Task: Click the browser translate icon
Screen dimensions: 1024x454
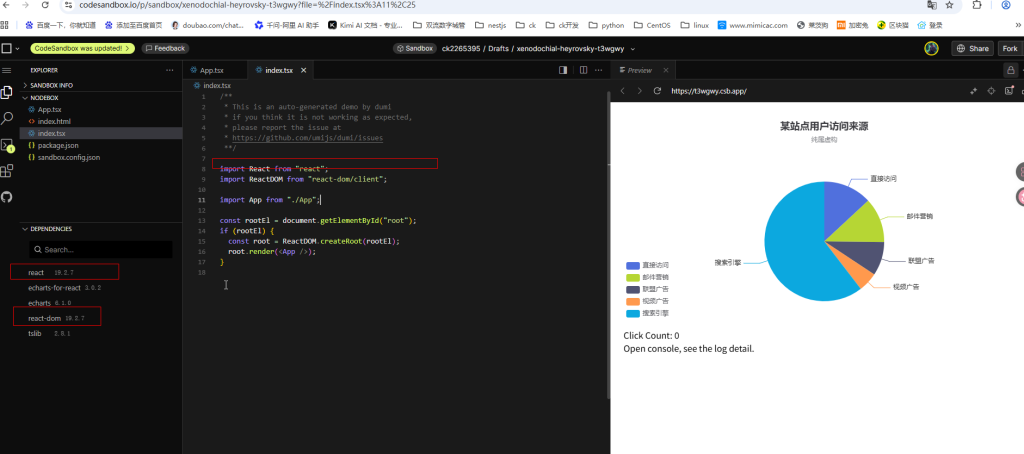Action: 931,5
